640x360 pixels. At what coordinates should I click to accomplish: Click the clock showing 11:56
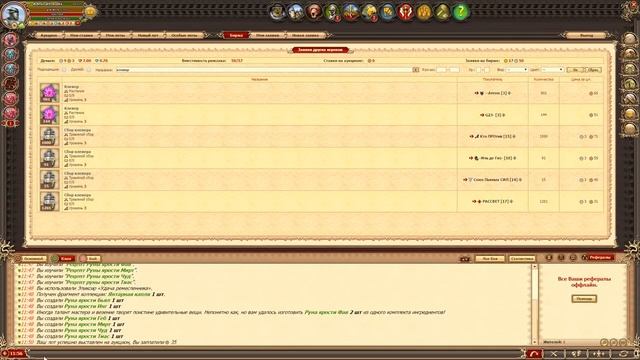pos(16,353)
